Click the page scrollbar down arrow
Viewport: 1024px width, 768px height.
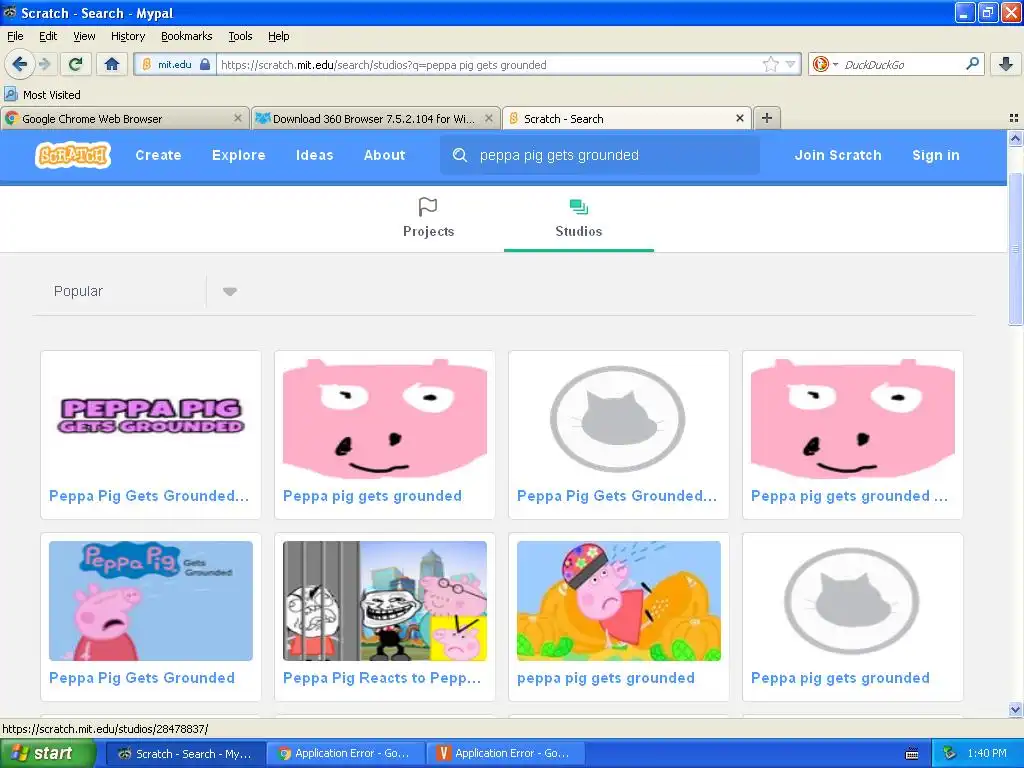[1015, 709]
